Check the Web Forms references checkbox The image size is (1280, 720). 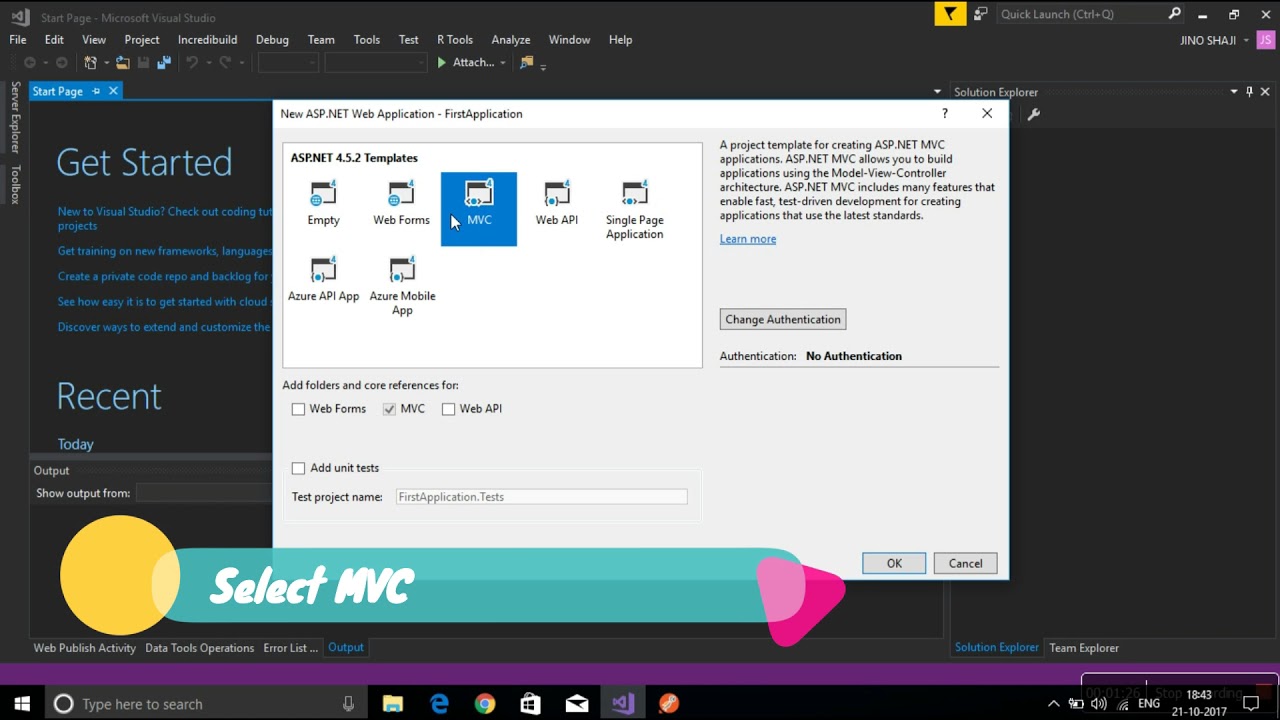(298, 409)
